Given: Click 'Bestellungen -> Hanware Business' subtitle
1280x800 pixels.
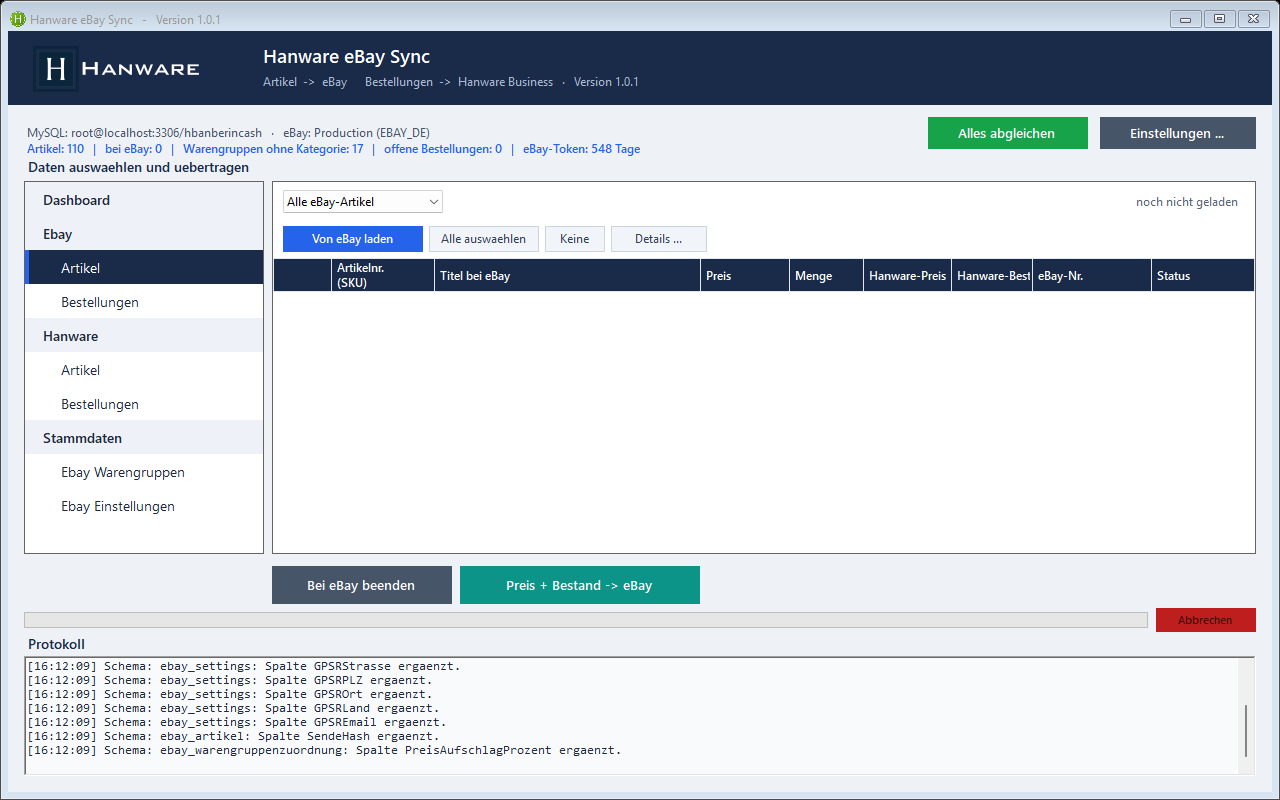Looking at the screenshot, I should click(x=459, y=82).
